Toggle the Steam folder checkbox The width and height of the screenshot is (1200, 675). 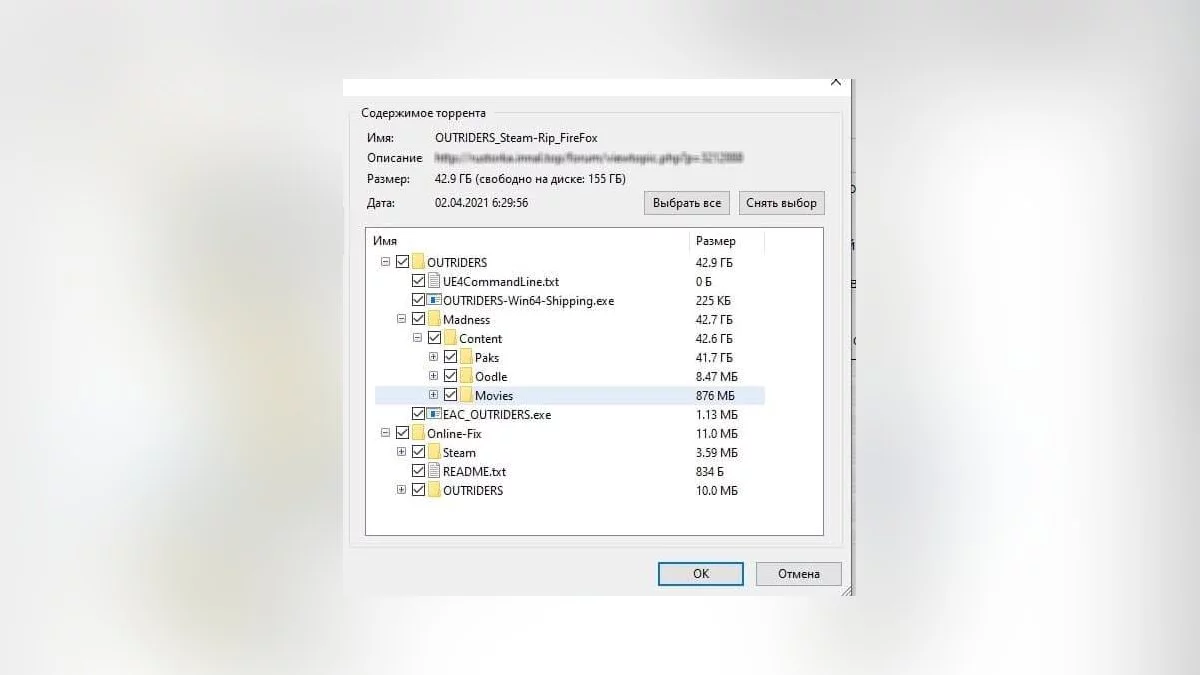418,452
